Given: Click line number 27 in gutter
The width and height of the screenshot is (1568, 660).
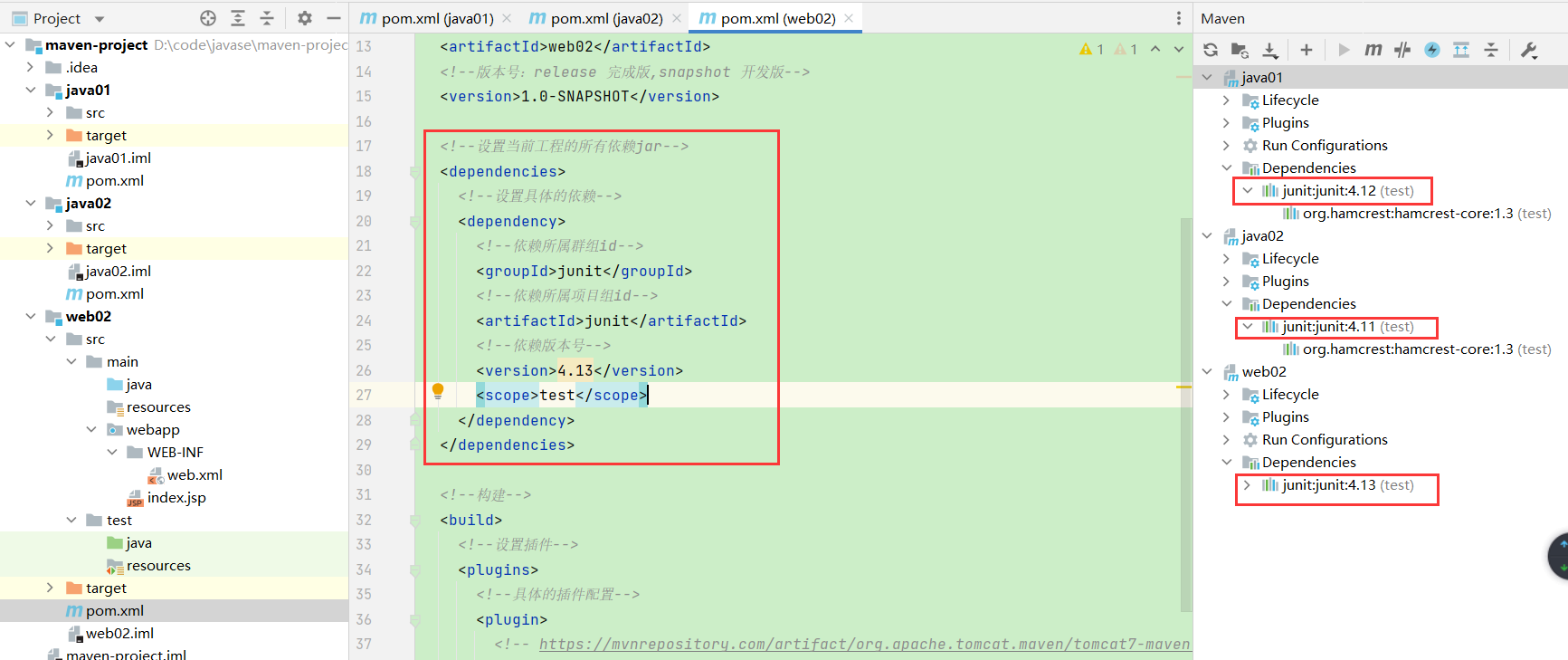Looking at the screenshot, I should 364,395.
